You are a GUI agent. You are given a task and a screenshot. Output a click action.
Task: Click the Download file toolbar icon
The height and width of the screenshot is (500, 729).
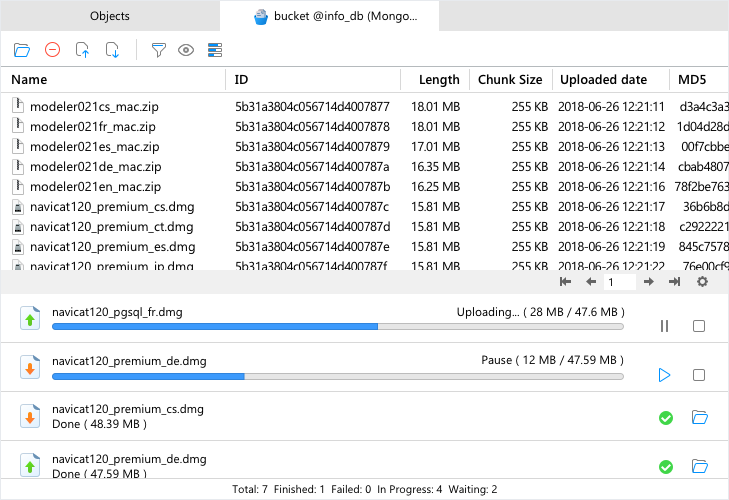113,50
